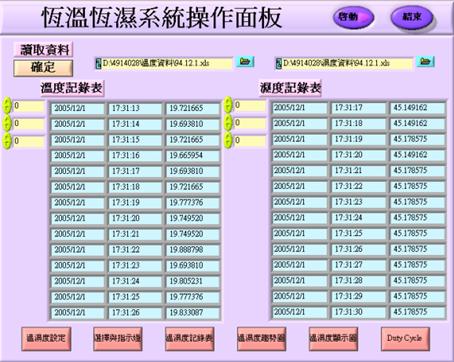Switch to the 溫濕度設定 tab
Screen dimensions: 454x362
coord(46,339)
